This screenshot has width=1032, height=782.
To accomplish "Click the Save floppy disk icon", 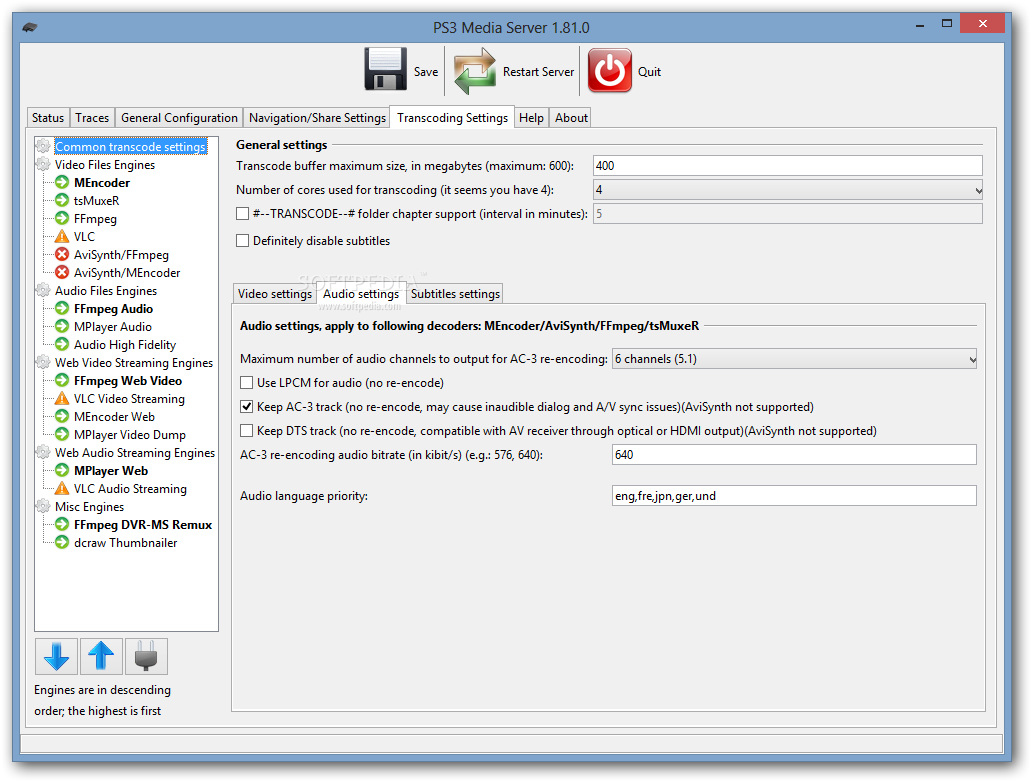I will [386, 69].
